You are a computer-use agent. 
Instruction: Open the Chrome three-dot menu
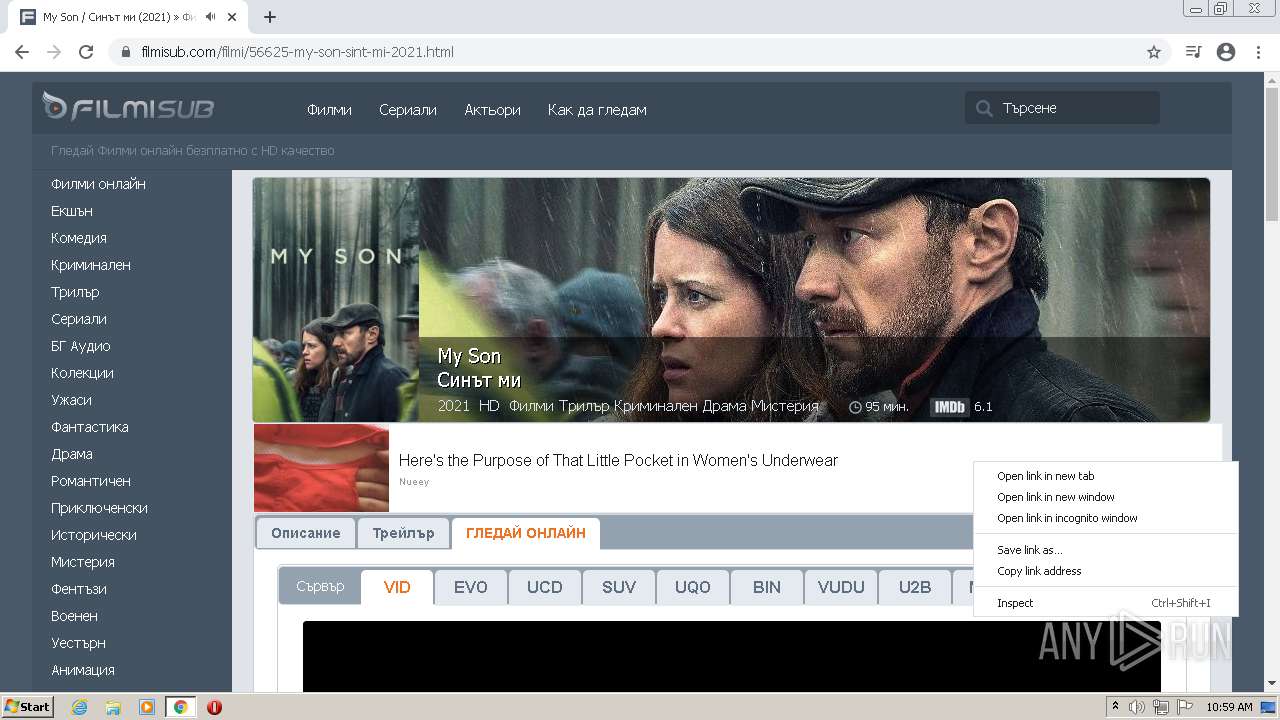point(1258,52)
